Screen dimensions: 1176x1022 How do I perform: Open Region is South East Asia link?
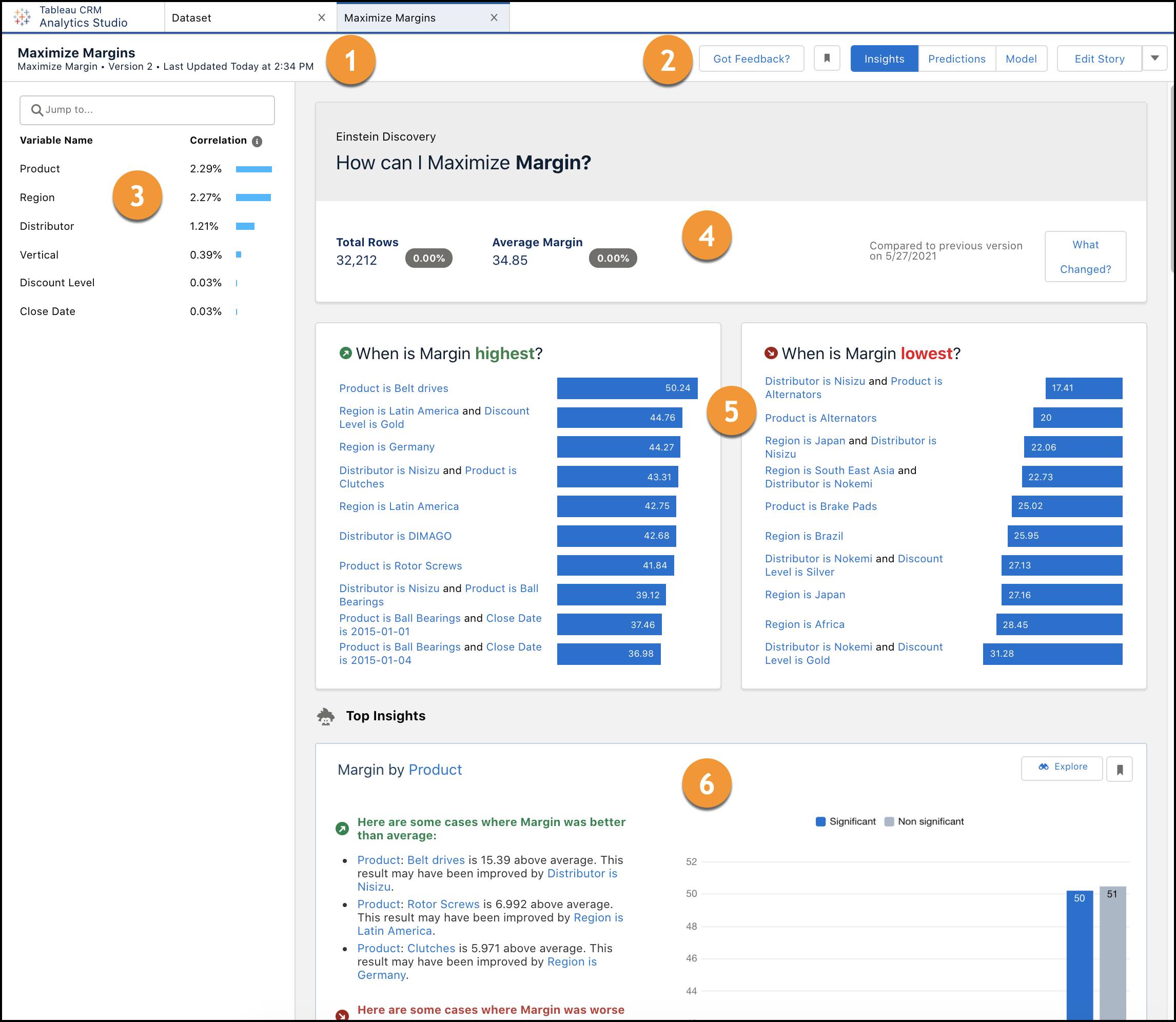829,470
